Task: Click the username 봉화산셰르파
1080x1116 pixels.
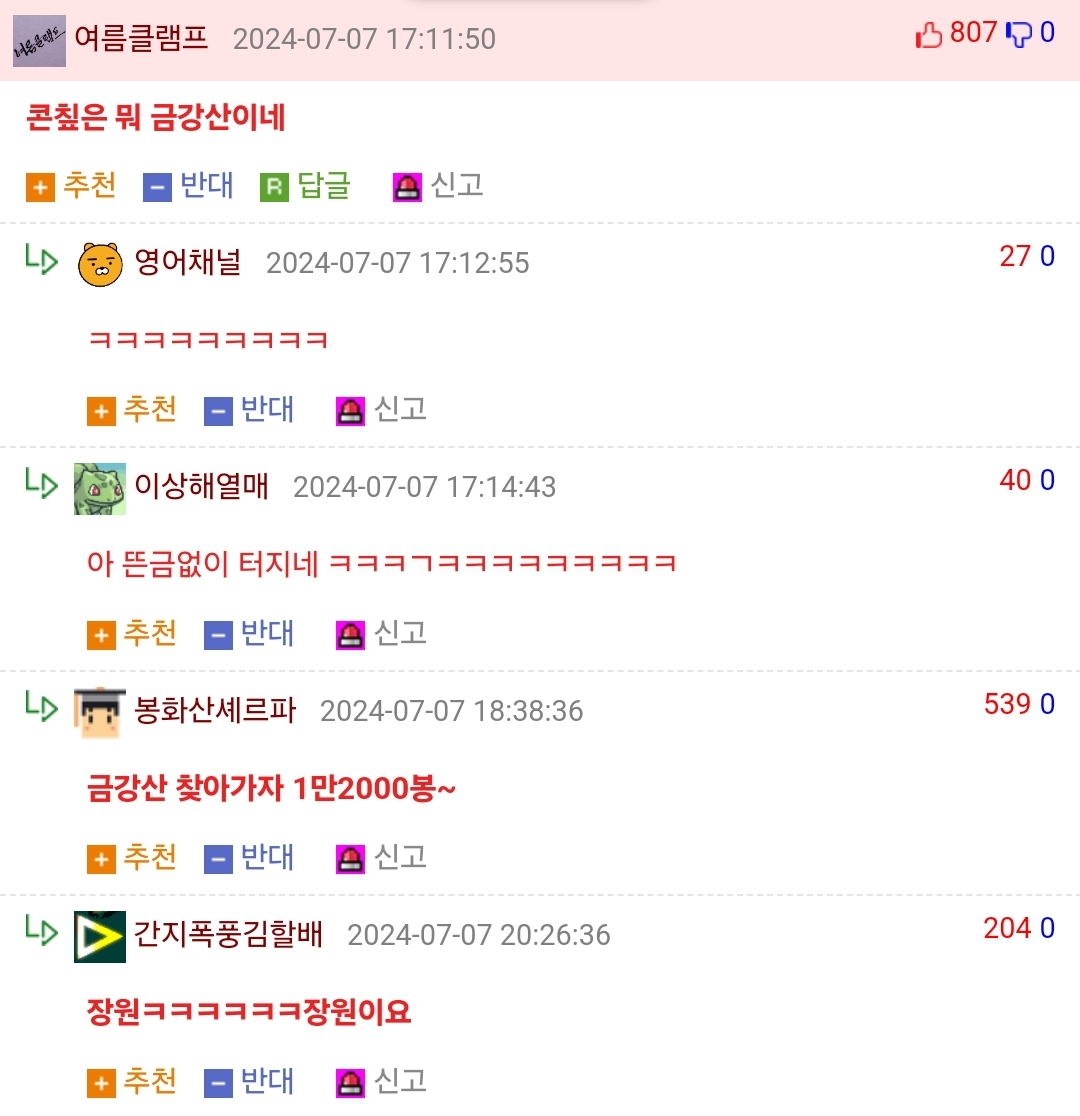Action: pos(215,710)
